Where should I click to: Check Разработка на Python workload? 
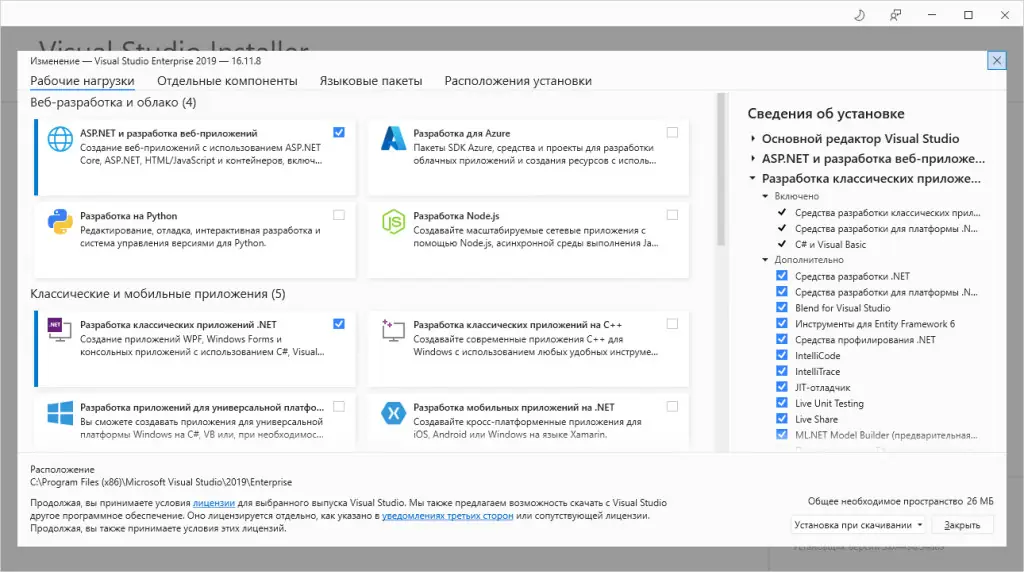coord(339,215)
